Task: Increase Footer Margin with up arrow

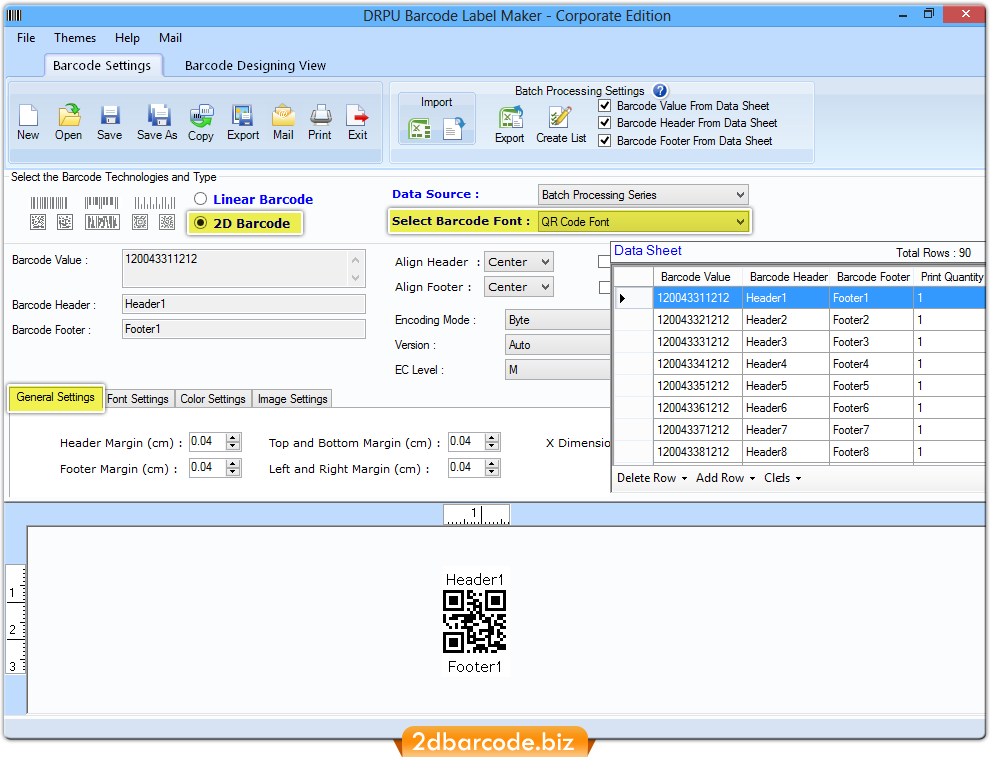Action: (233, 463)
